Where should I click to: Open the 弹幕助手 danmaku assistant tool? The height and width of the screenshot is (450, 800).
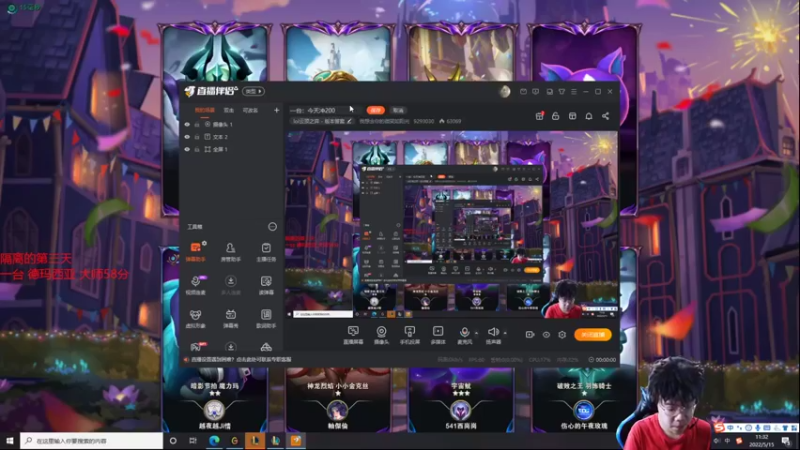[x=195, y=252]
